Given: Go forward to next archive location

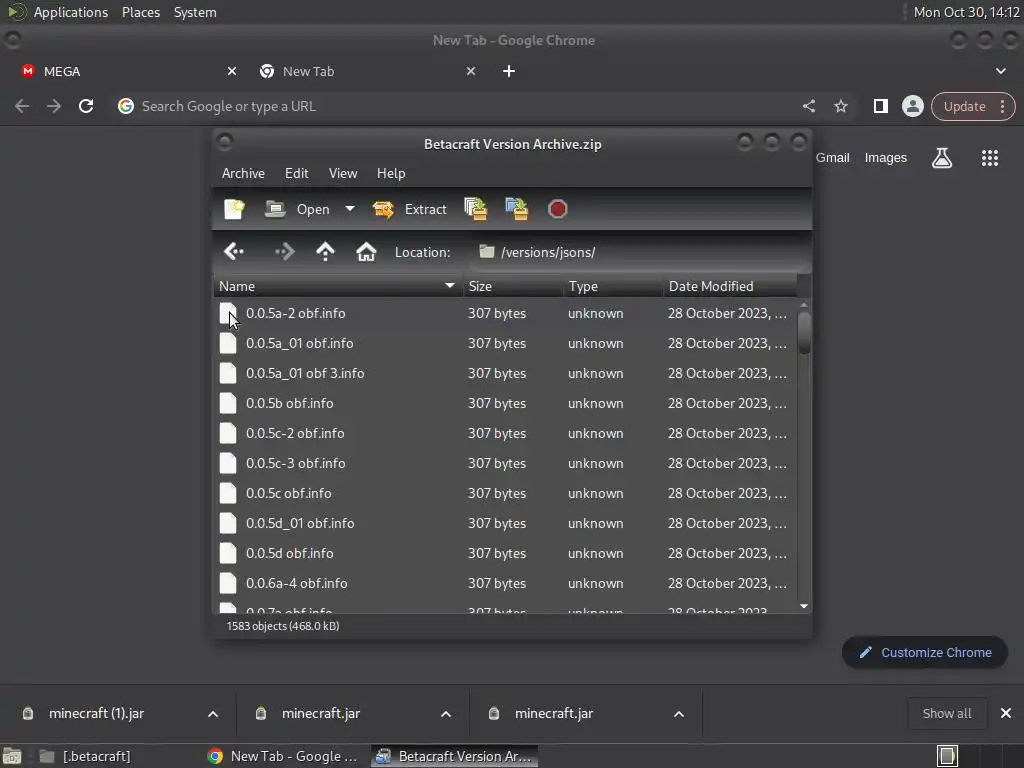Looking at the screenshot, I should tap(285, 251).
